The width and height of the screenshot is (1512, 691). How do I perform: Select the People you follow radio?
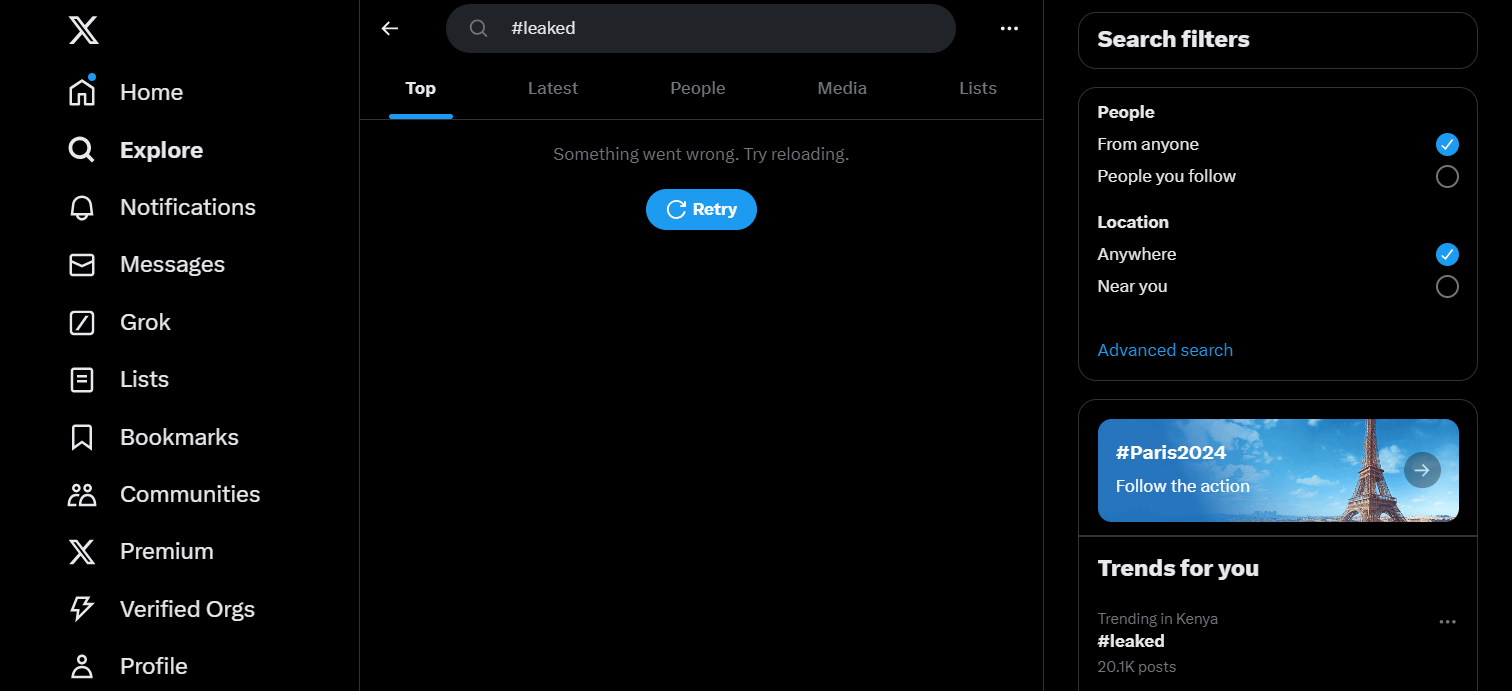1447,177
